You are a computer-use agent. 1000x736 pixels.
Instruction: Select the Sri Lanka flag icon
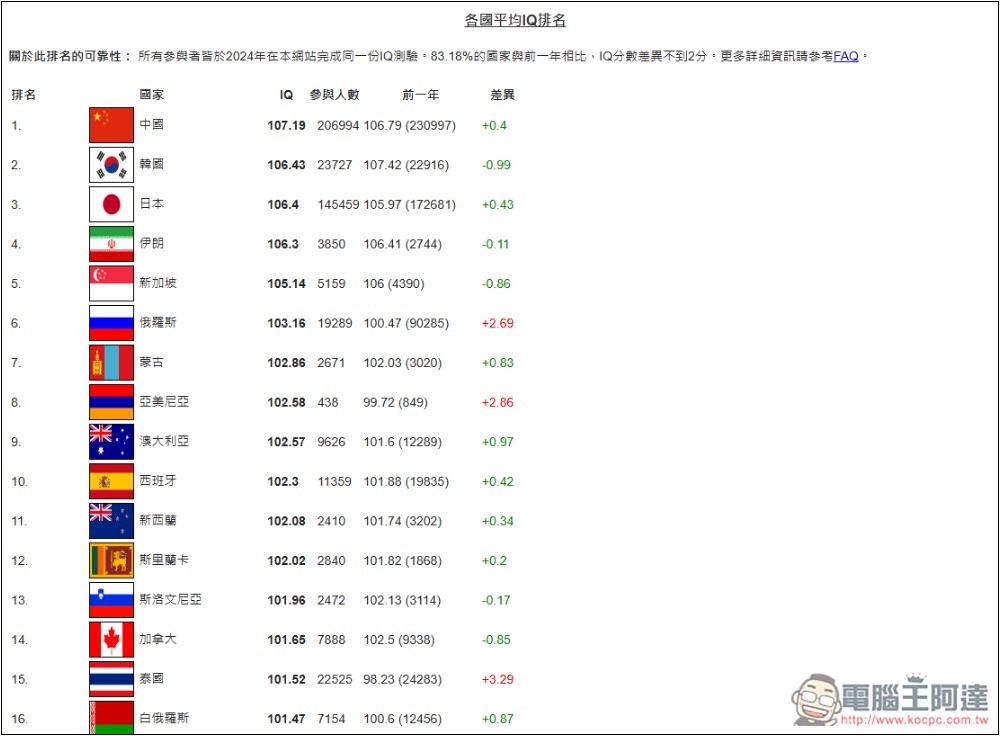point(111,560)
